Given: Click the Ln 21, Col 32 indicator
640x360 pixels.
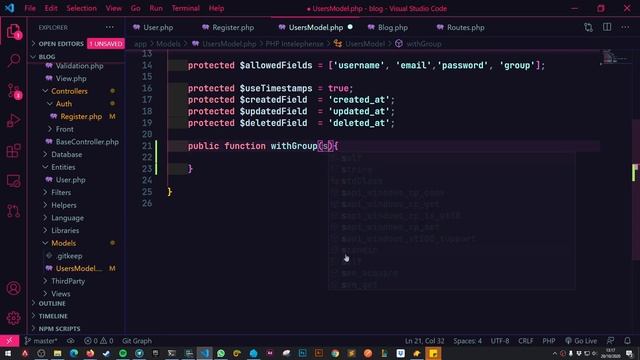Looking at the screenshot, I should point(424,340).
